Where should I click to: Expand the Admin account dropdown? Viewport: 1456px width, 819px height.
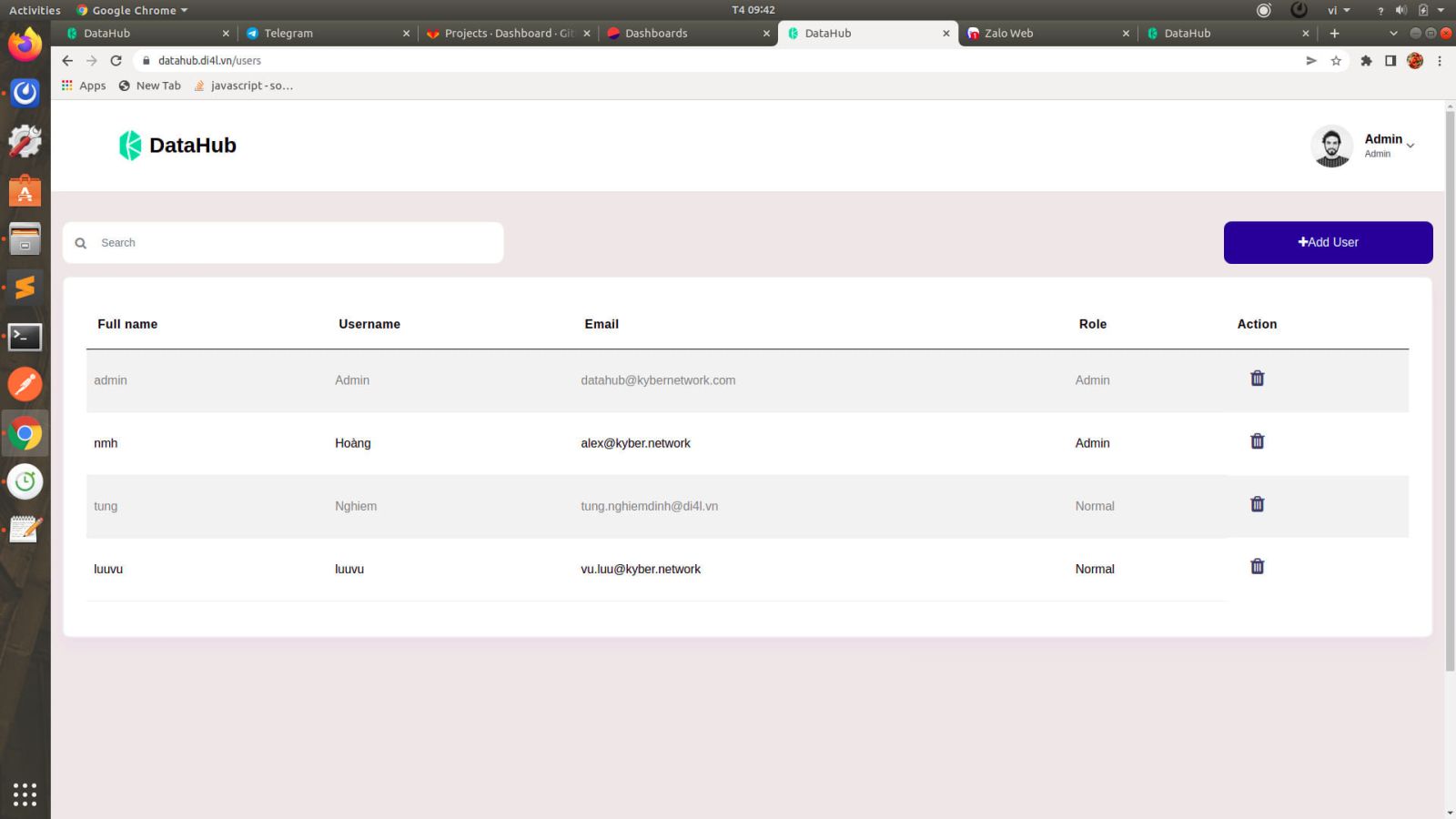coord(1410,146)
